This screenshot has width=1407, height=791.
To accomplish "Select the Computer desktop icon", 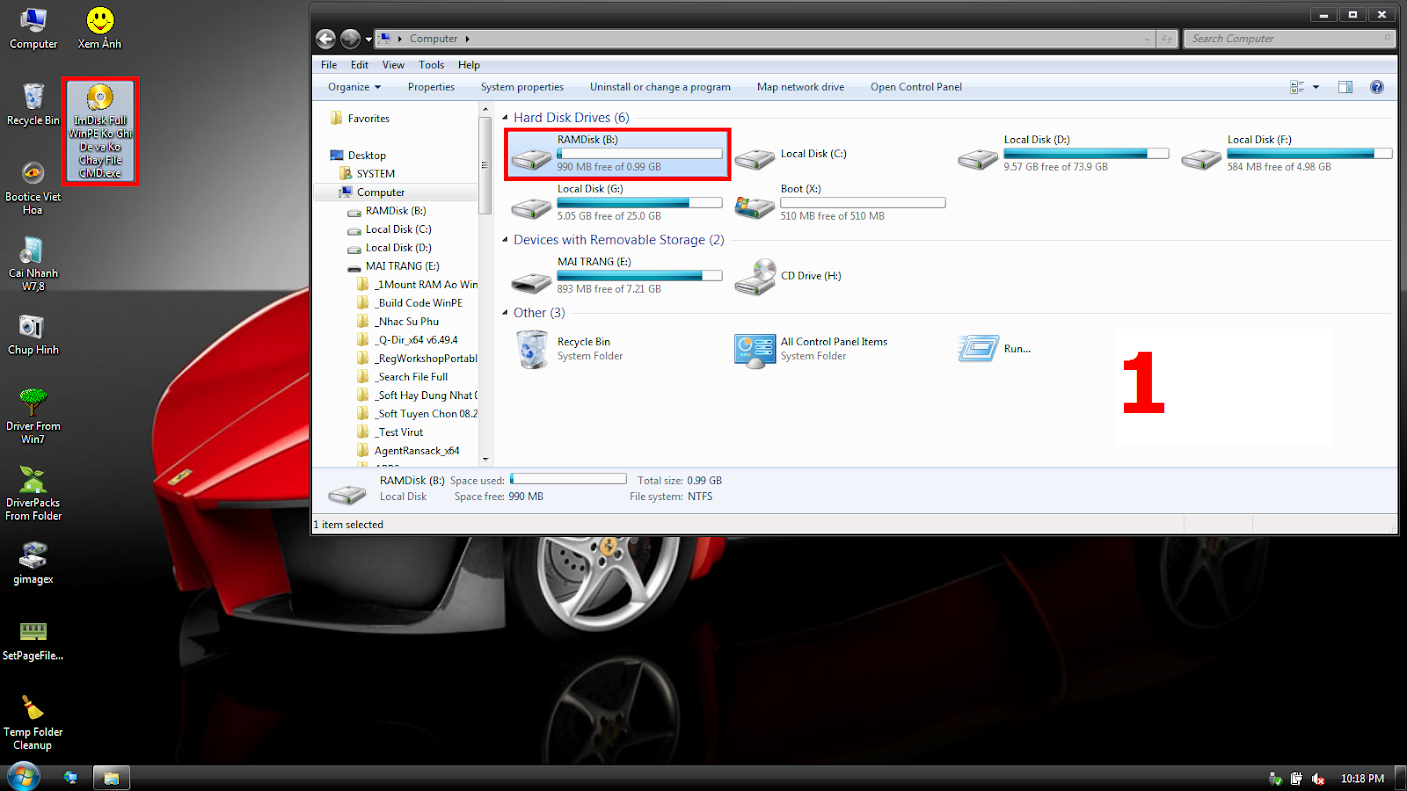I will [x=33, y=28].
